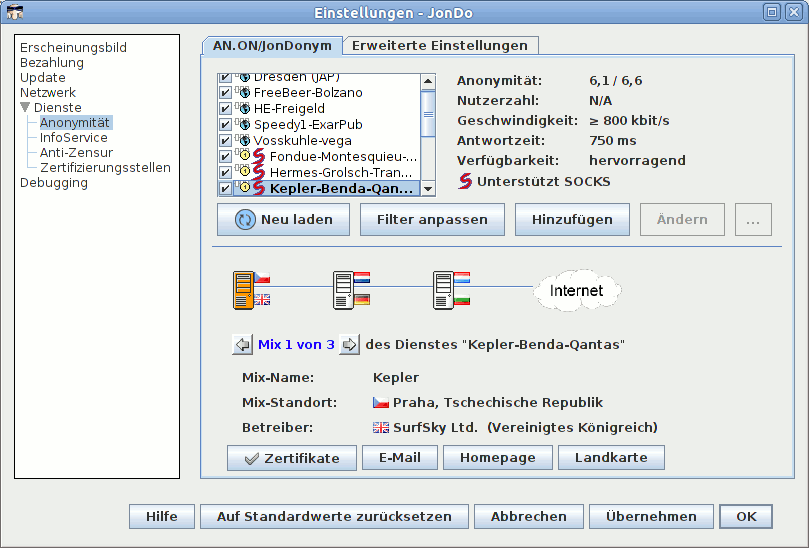Click the Mix 1 von 3 link
The height and width of the screenshot is (548, 809).
[296, 344]
